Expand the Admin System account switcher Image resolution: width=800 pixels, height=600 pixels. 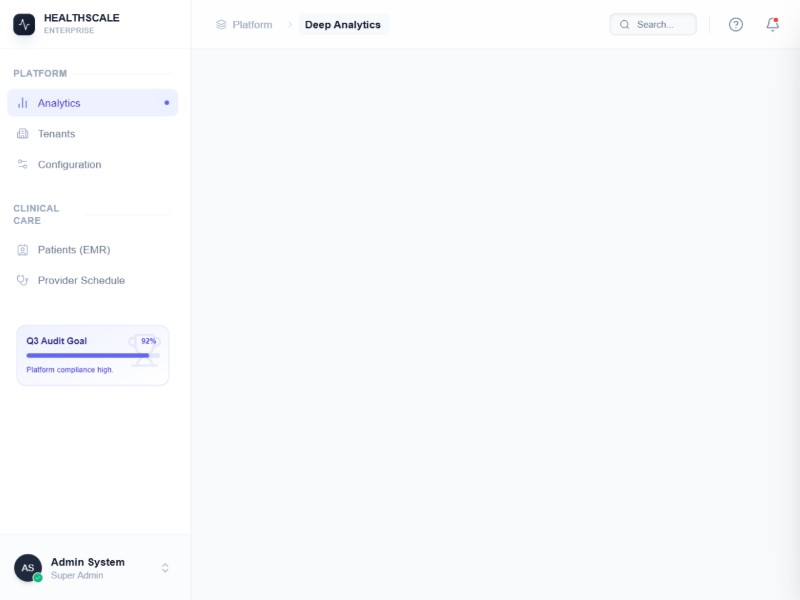[x=165, y=568]
